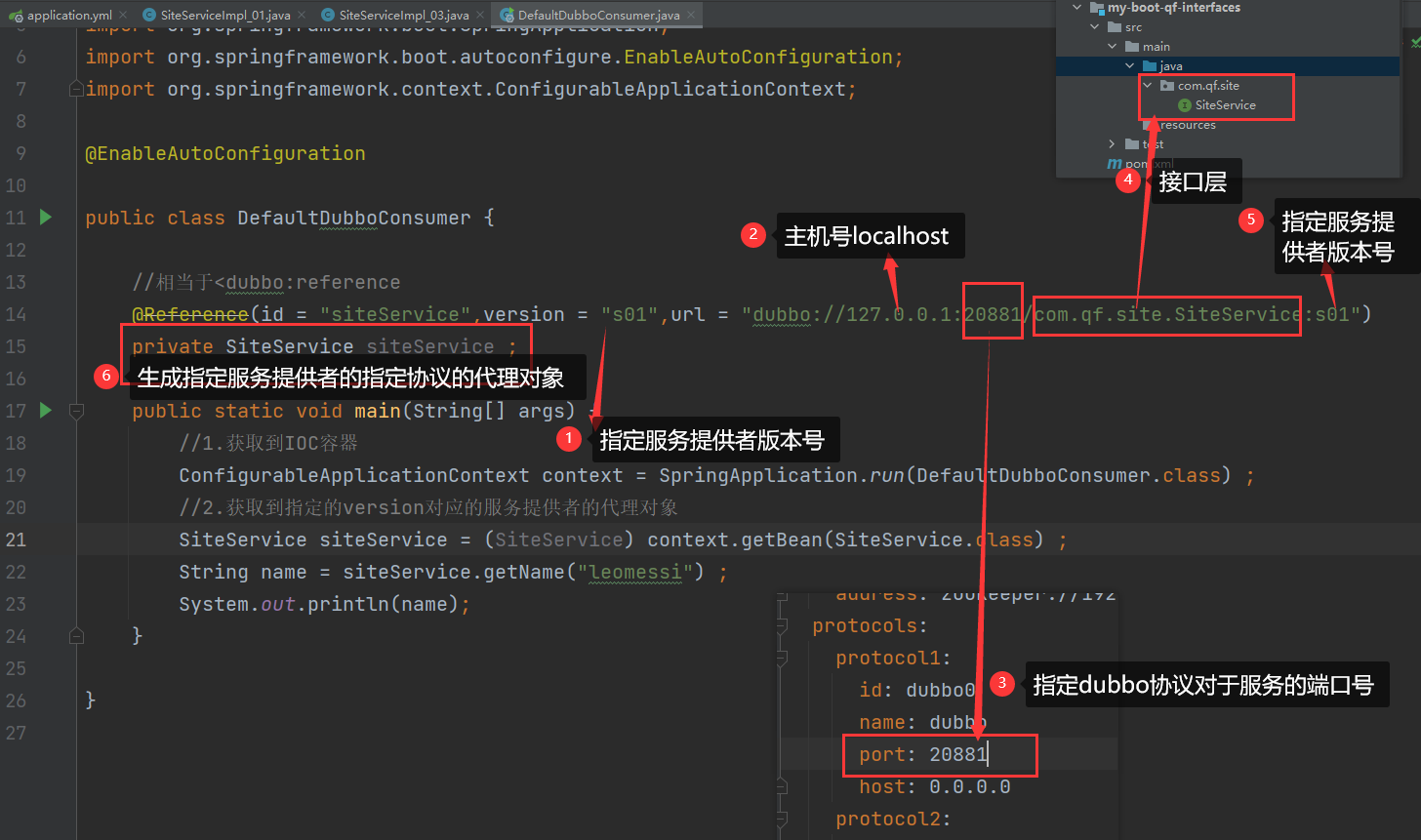Image resolution: width=1421 pixels, height=840 pixels.
Task: Click the run gutter icon on line 11
Action: 45,217
